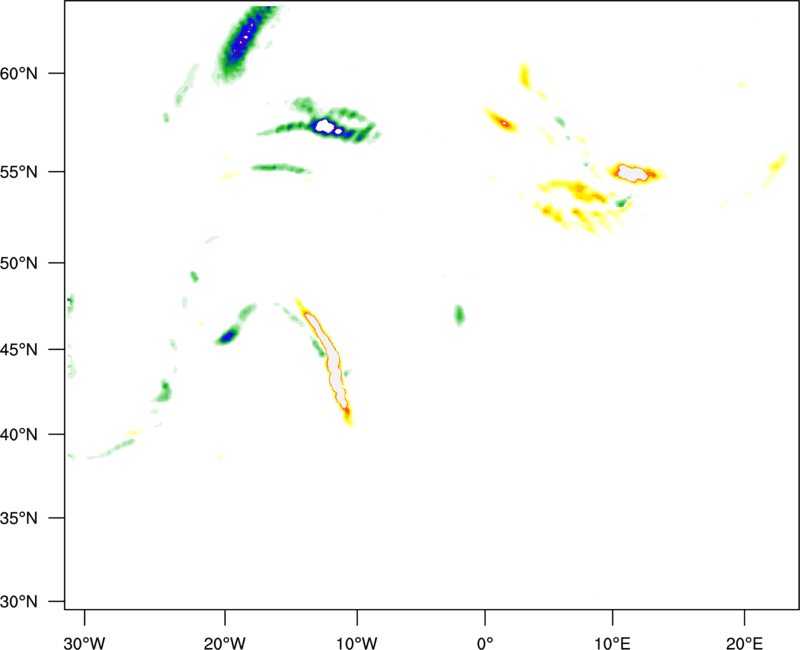Select the large blue-green streak at top

click(240, 42)
